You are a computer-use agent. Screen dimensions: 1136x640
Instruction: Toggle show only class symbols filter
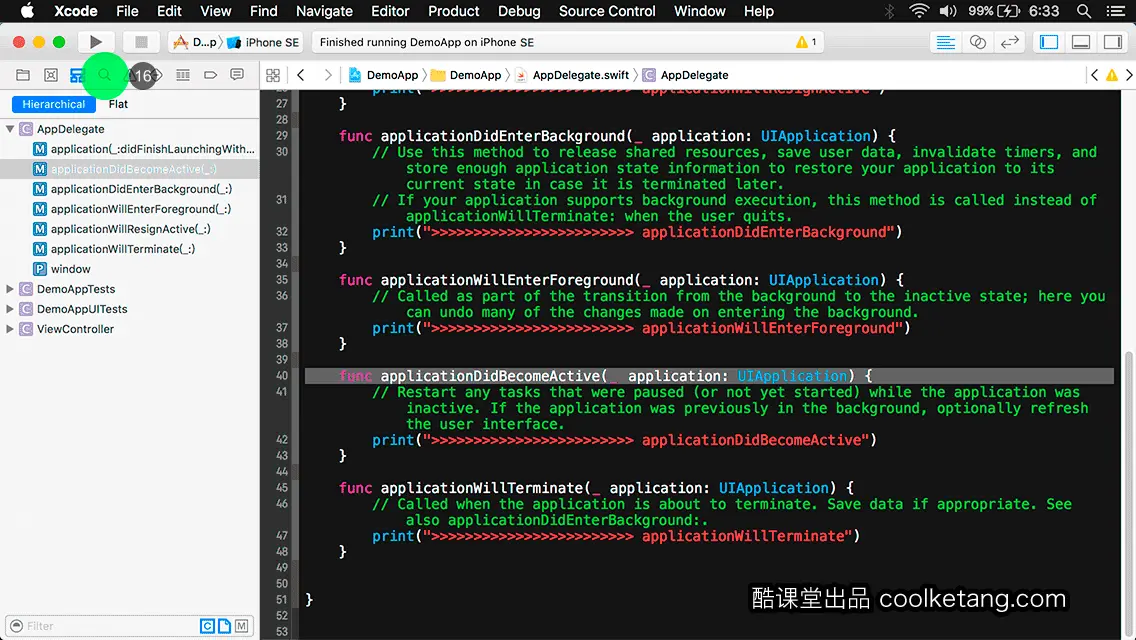pyautogui.click(x=207, y=626)
